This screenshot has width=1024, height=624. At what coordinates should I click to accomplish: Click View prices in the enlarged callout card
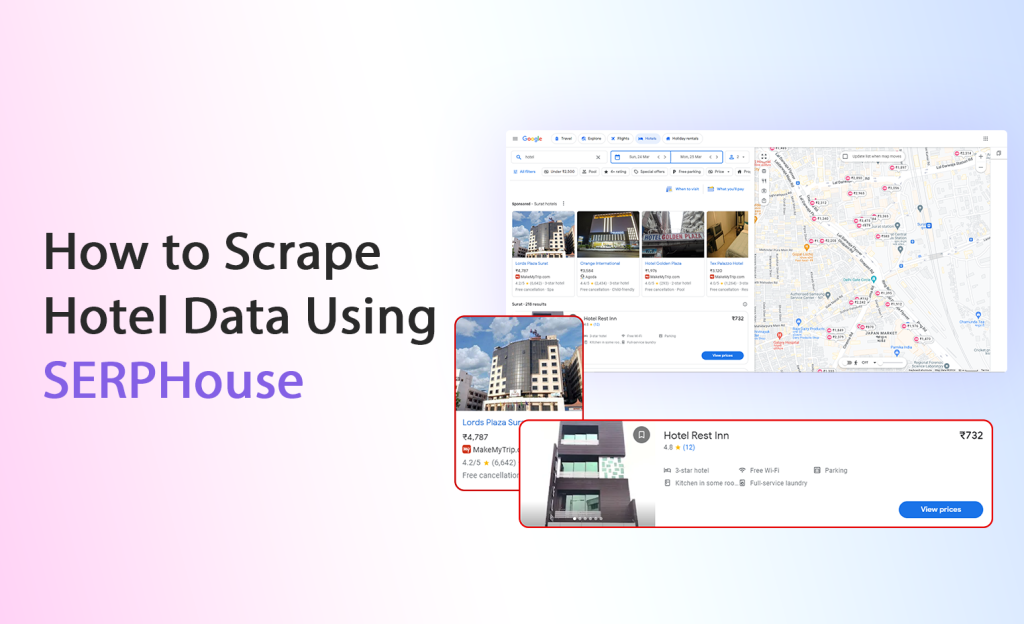(940, 509)
